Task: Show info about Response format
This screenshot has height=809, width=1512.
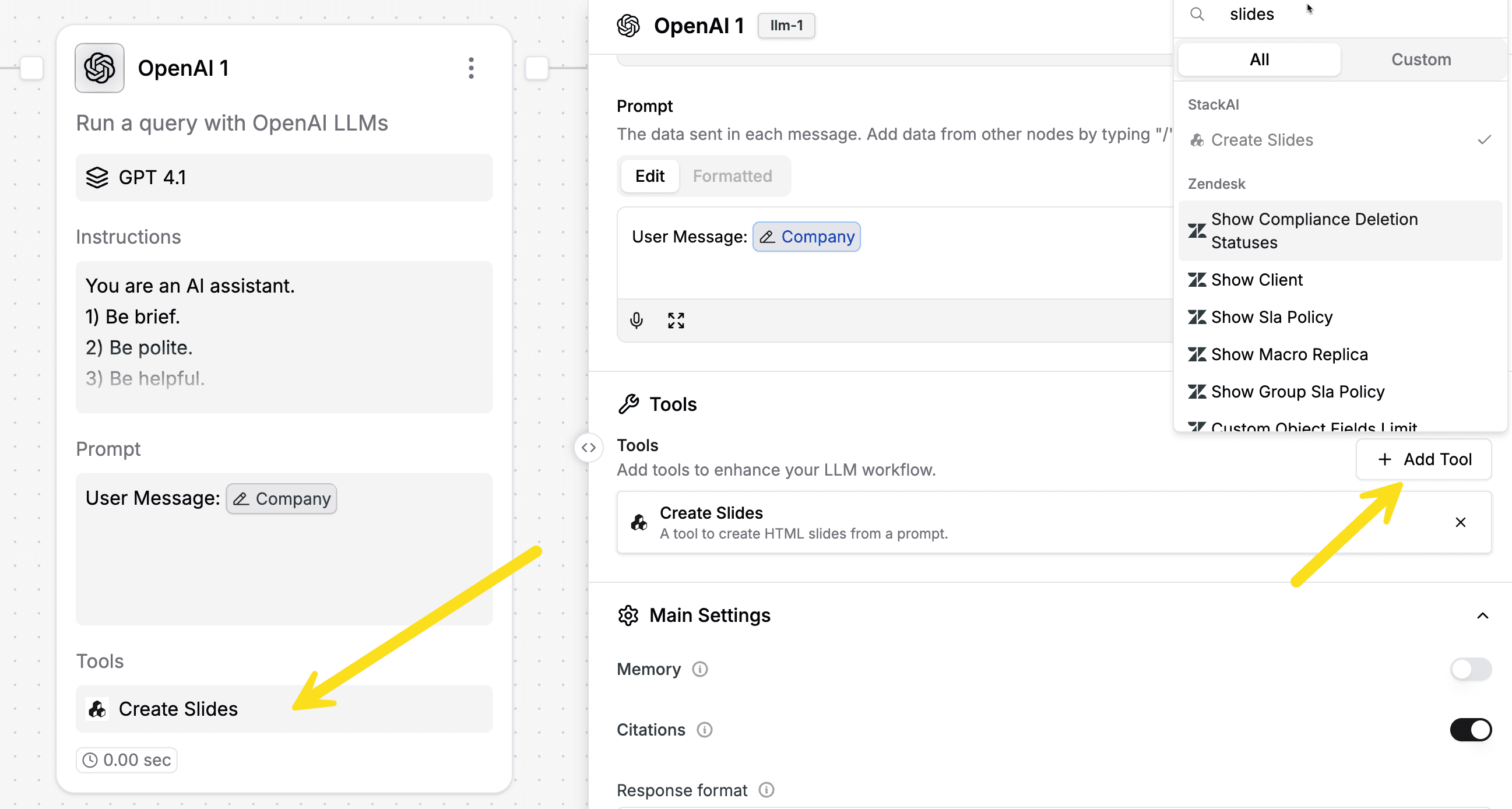Action: pyautogui.click(x=766, y=790)
